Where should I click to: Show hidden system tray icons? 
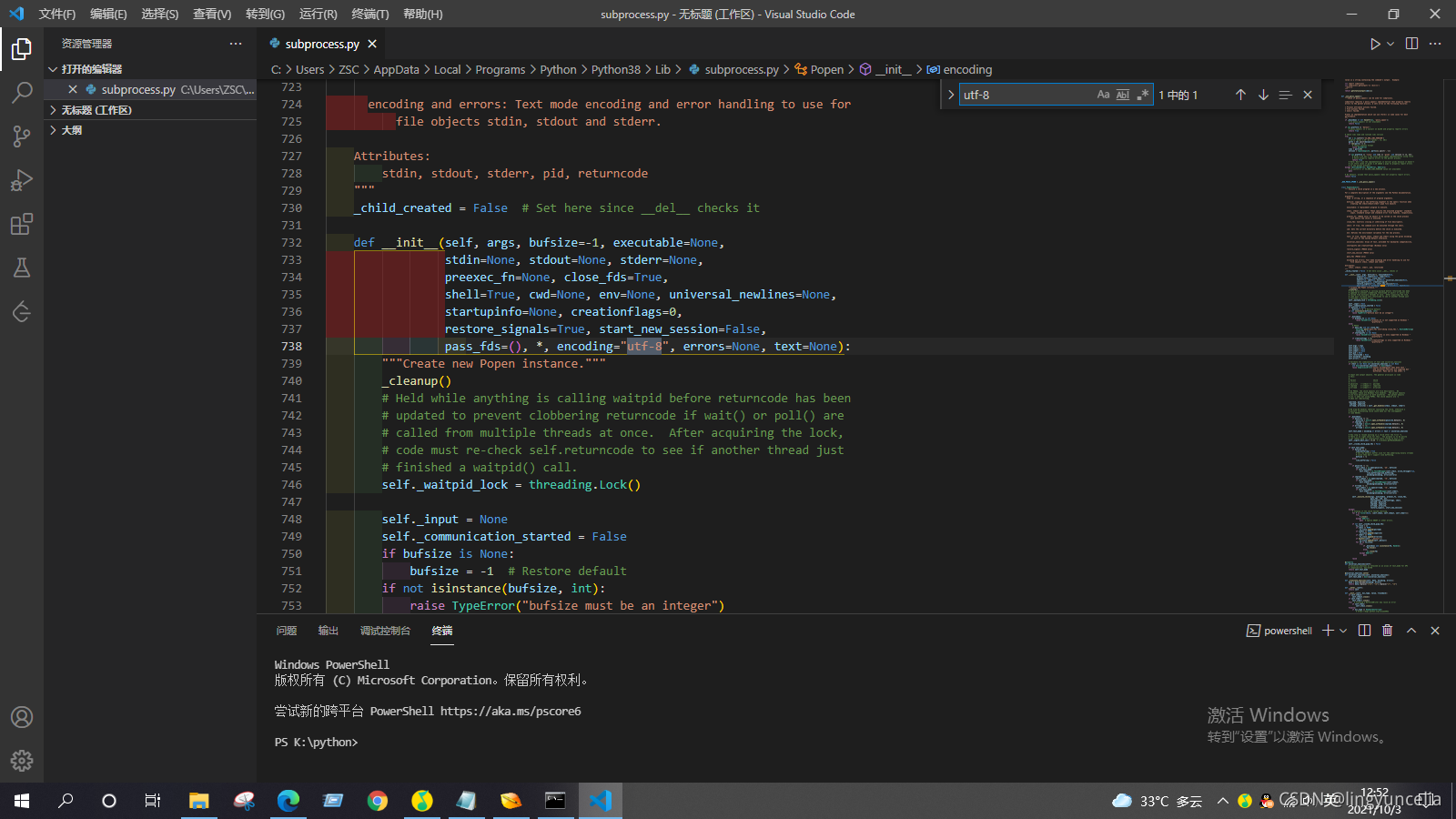pyautogui.click(x=1223, y=801)
